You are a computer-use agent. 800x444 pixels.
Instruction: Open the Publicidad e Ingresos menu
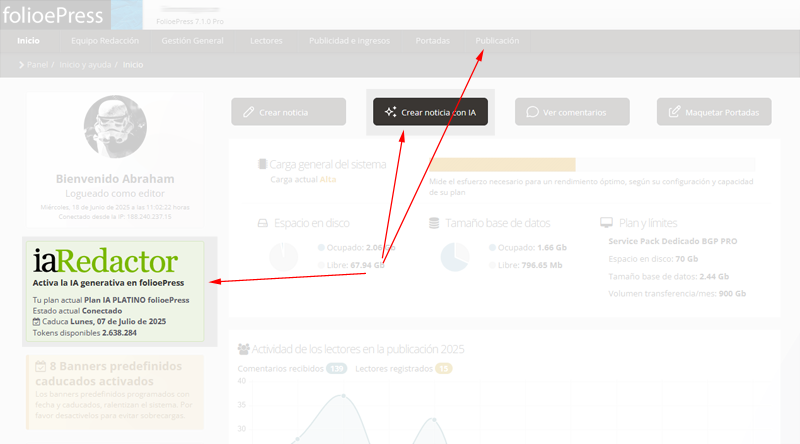click(349, 41)
